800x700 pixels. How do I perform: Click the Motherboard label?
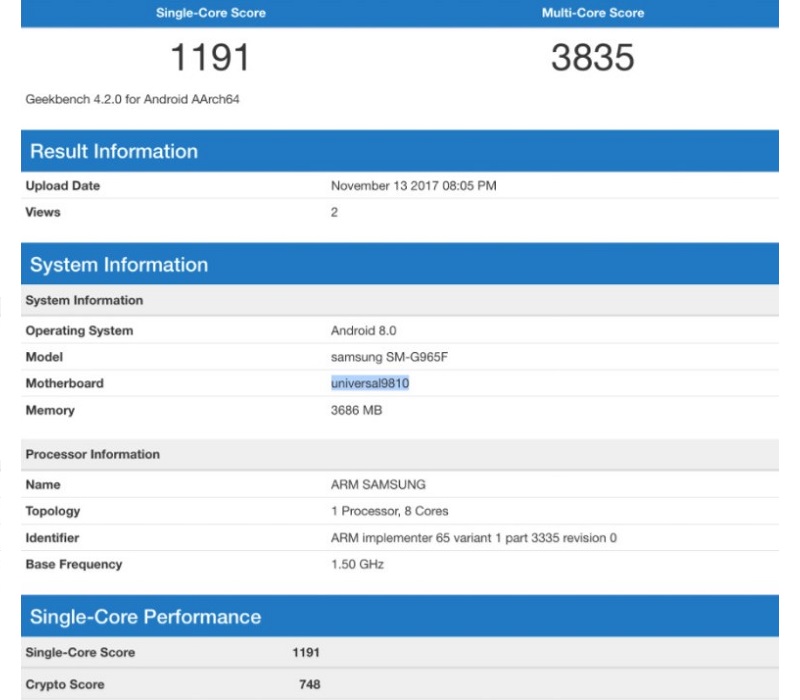point(65,384)
